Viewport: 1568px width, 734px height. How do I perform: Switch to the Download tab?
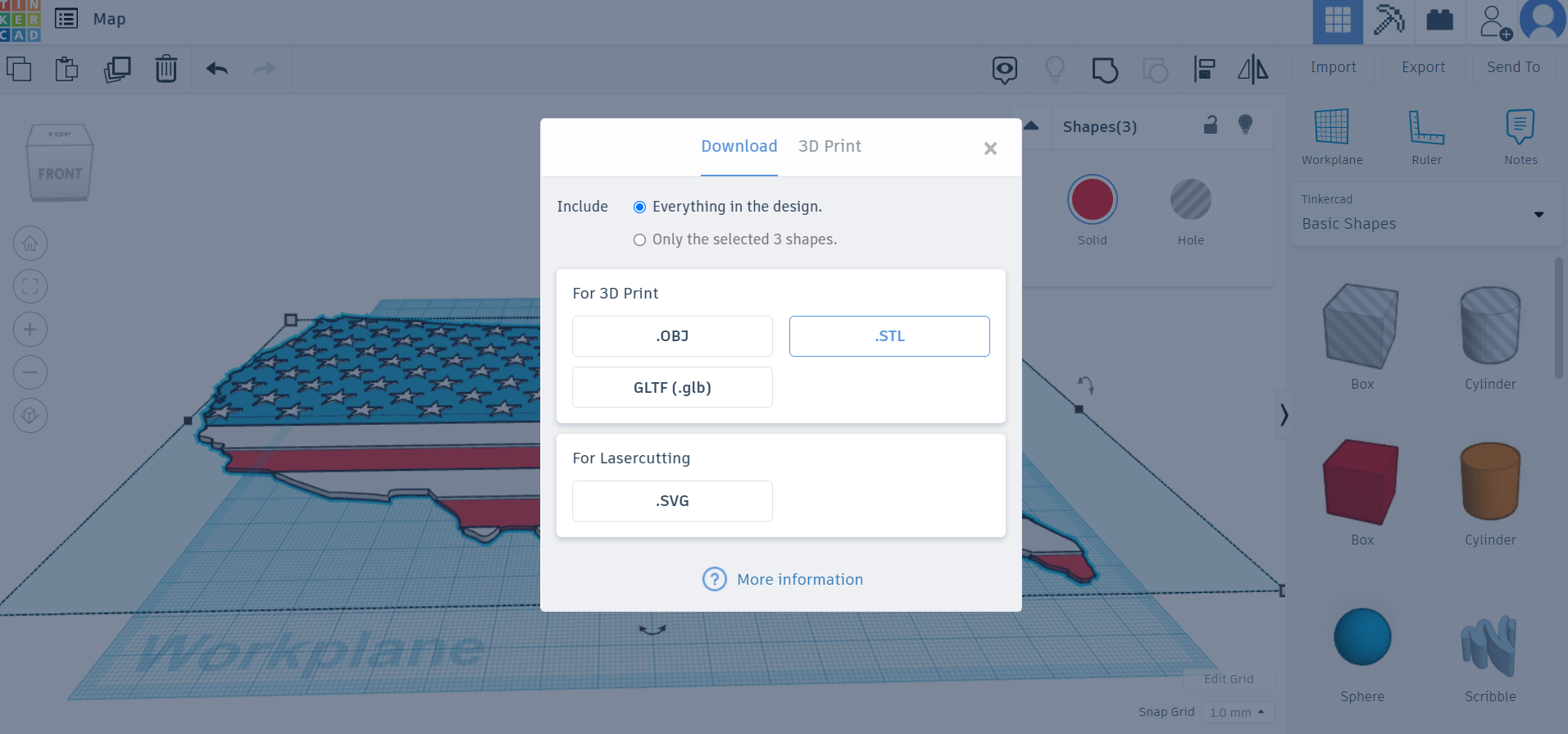point(739,146)
